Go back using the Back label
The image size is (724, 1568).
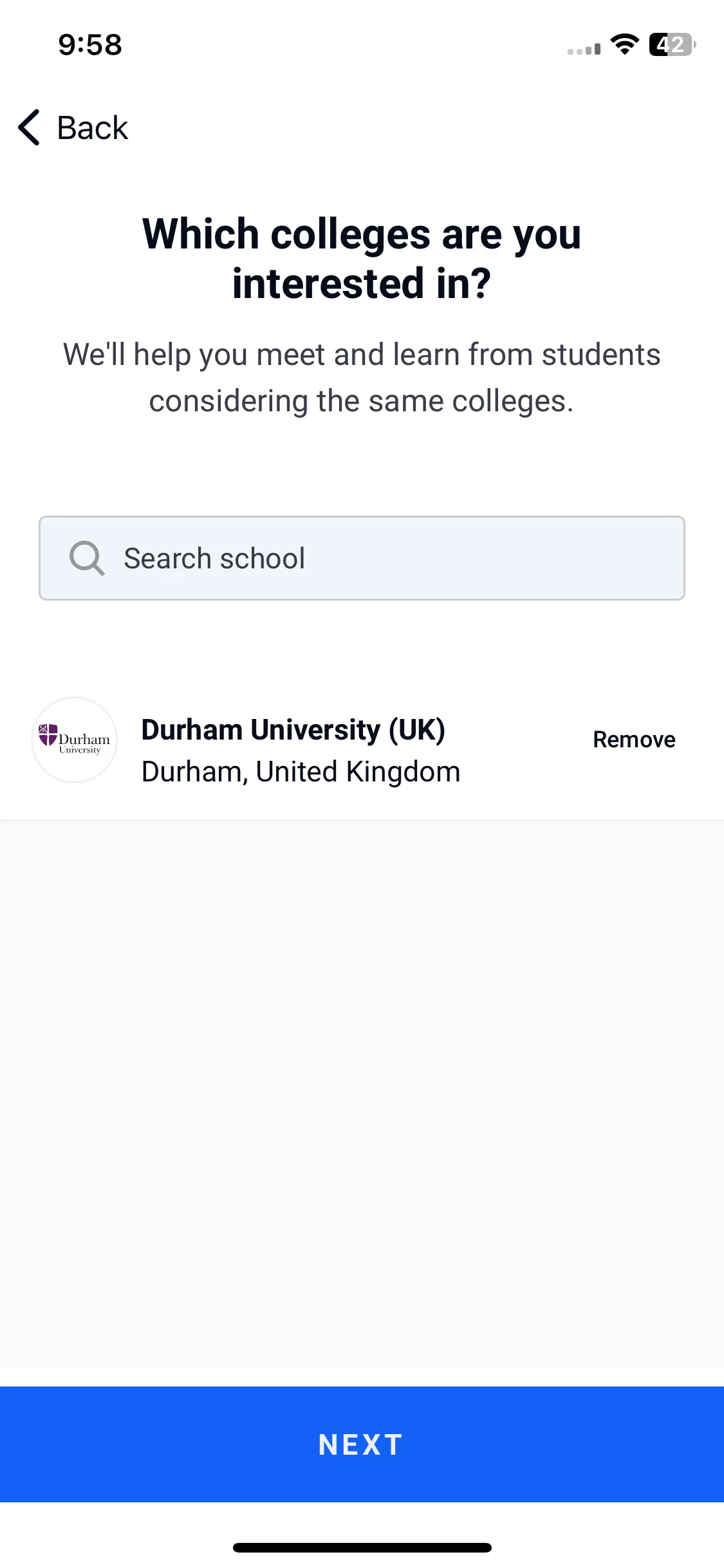click(93, 127)
